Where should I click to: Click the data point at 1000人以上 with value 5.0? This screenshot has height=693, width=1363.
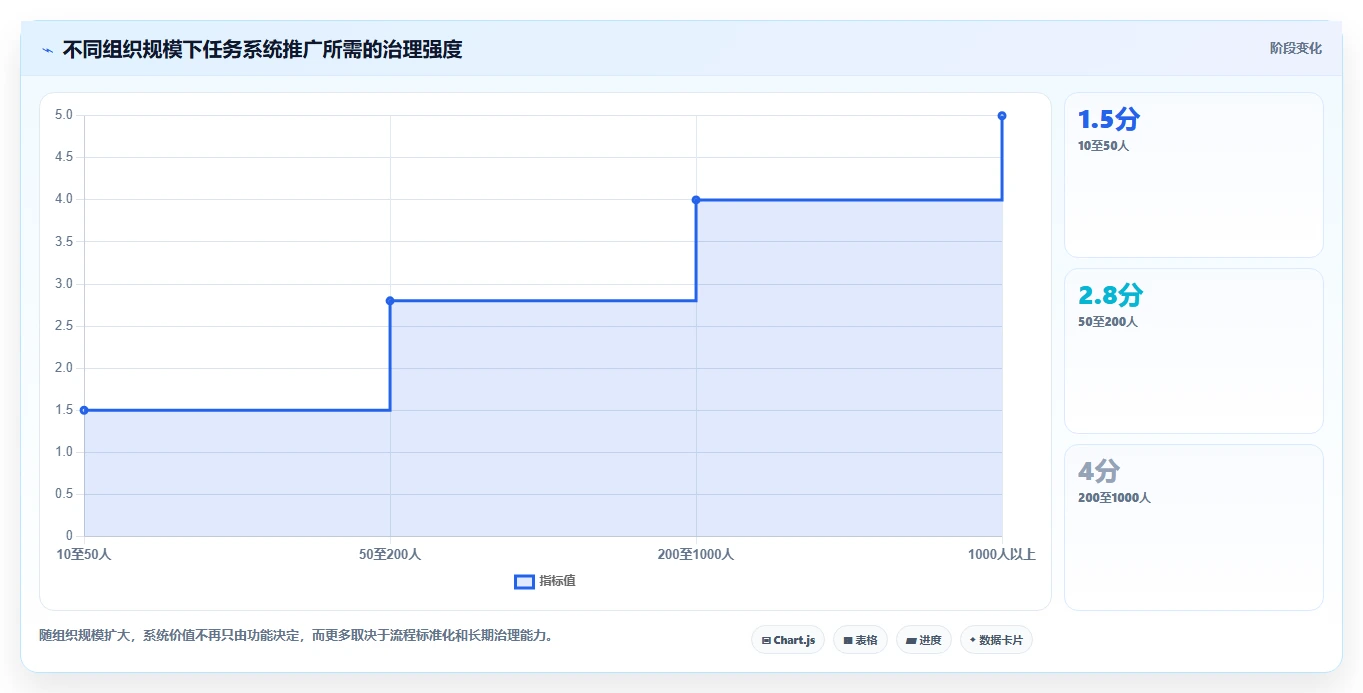tap(1002, 115)
